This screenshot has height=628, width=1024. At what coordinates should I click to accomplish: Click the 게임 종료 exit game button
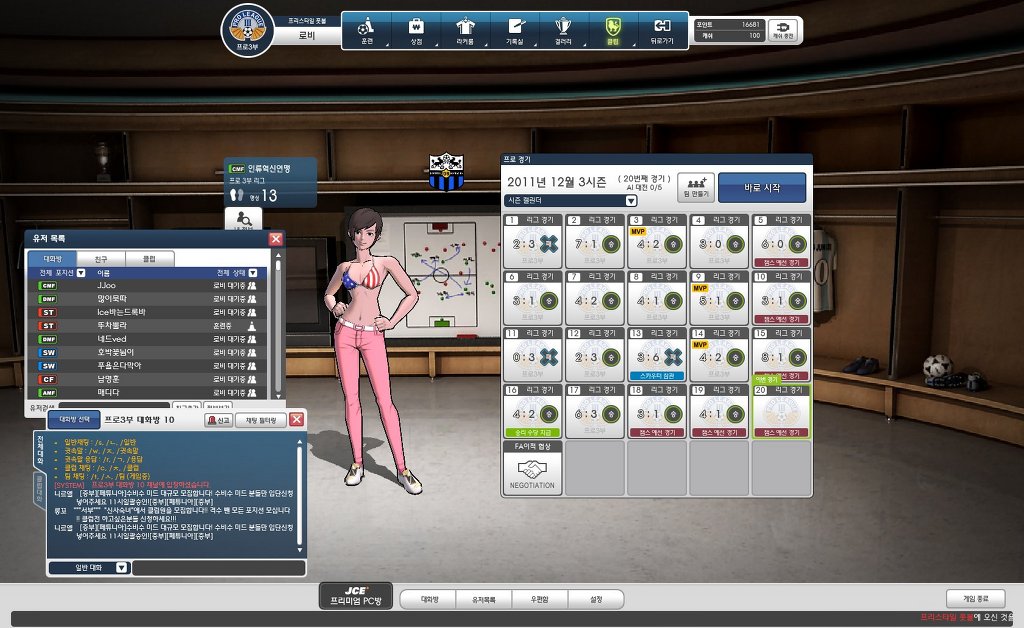(x=975, y=598)
